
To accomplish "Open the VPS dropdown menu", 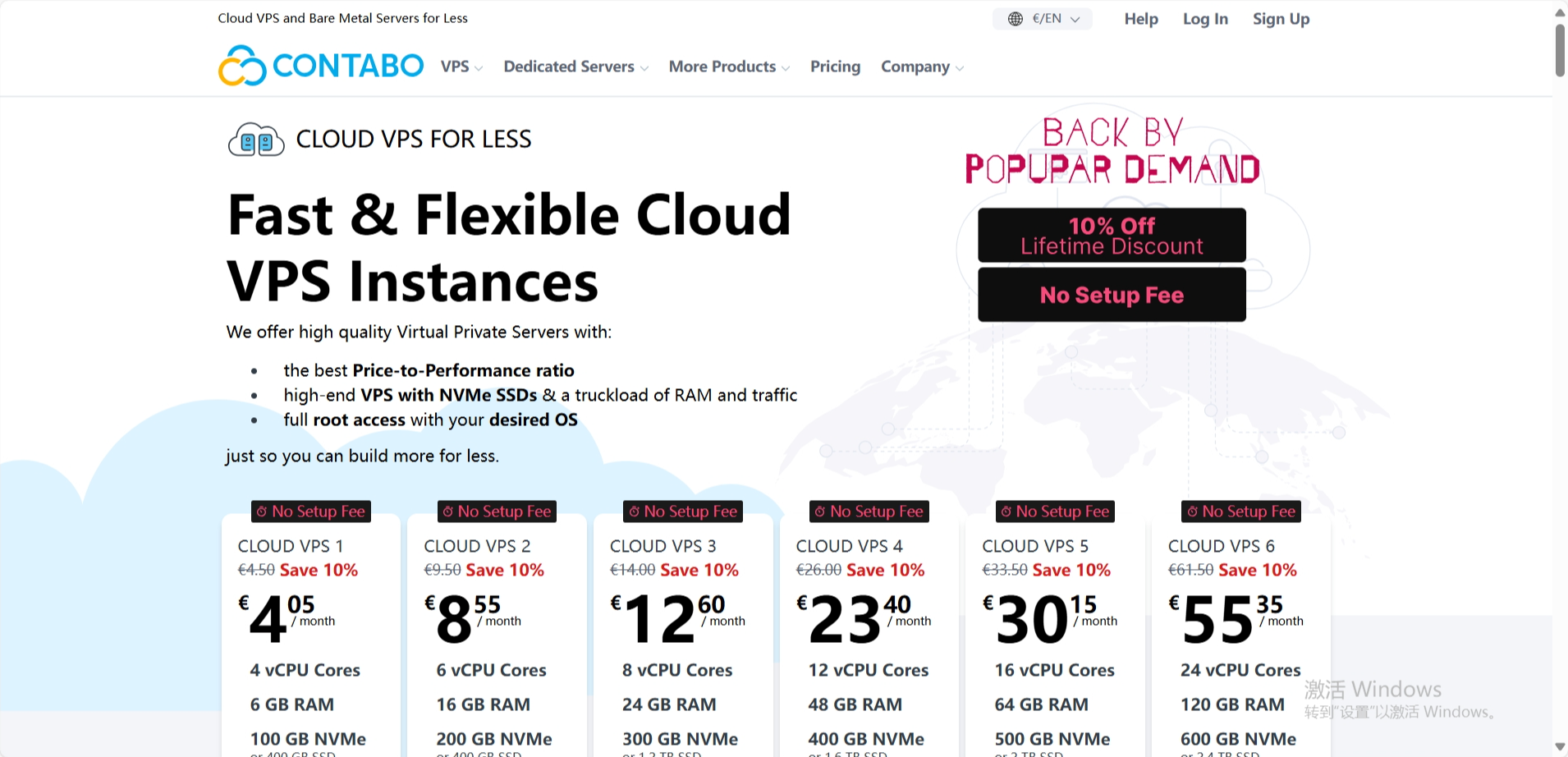I will (459, 67).
